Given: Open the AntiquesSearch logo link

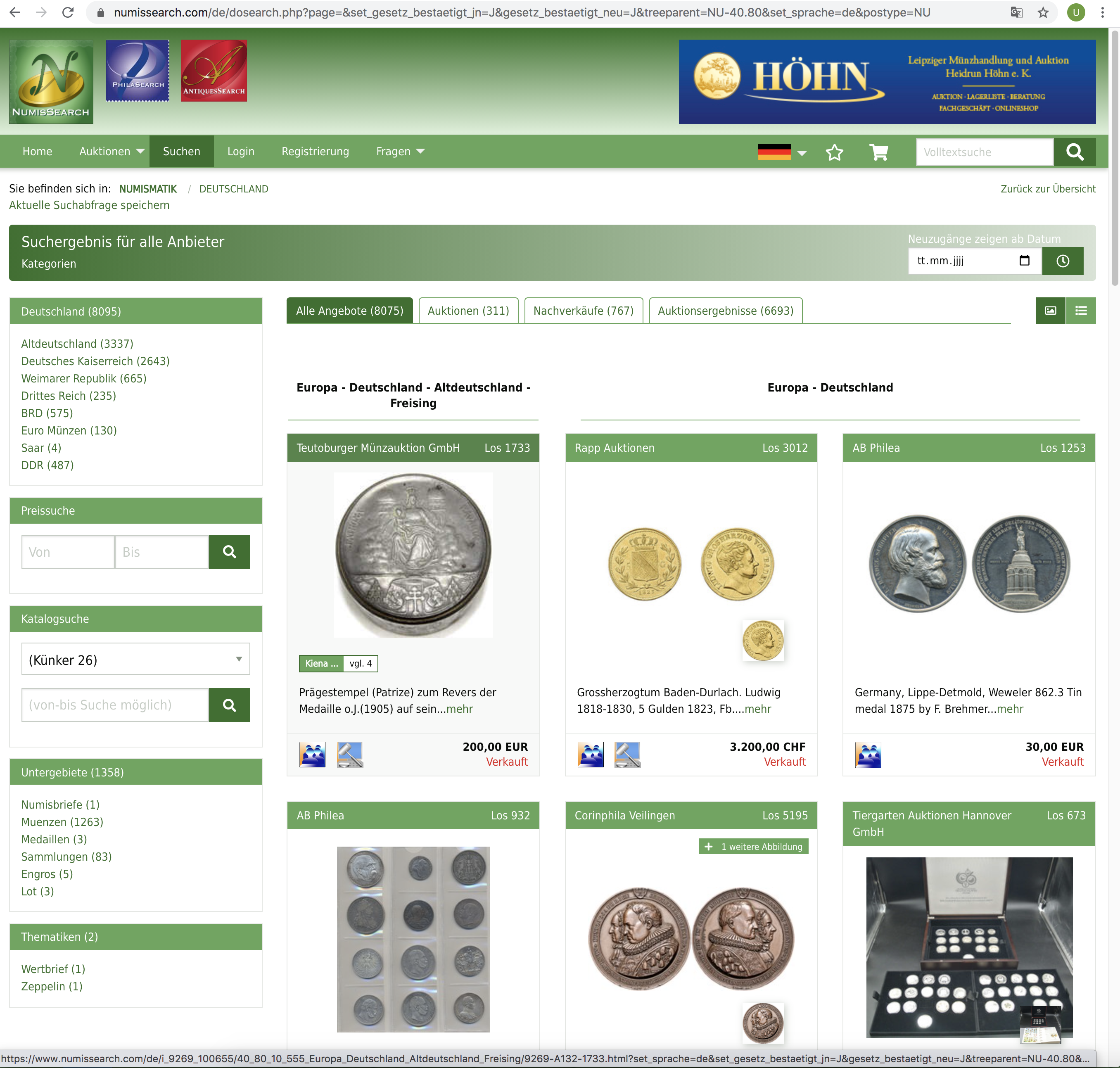Looking at the screenshot, I should pyautogui.click(x=214, y=71).
